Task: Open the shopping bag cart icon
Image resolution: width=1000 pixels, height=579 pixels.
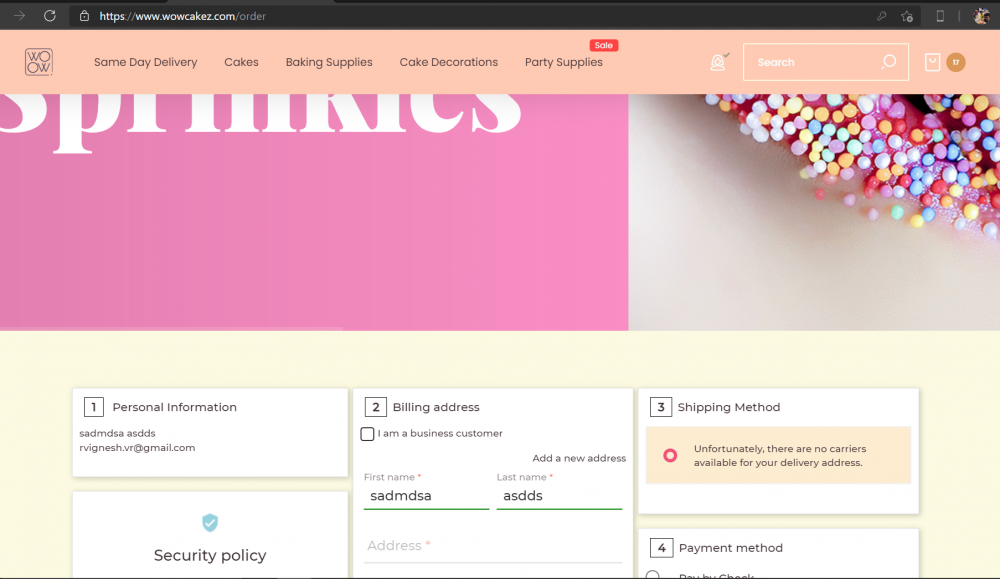Action: (x=933, y=62)
